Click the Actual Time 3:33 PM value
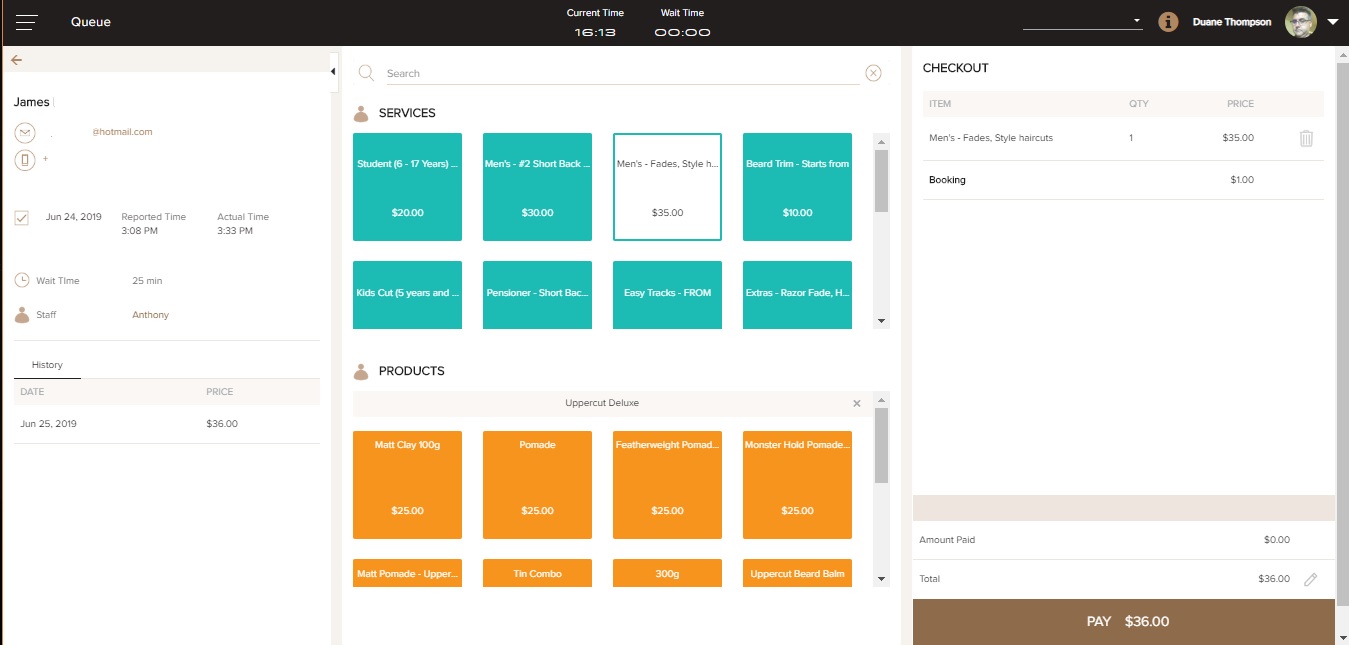 235,231
